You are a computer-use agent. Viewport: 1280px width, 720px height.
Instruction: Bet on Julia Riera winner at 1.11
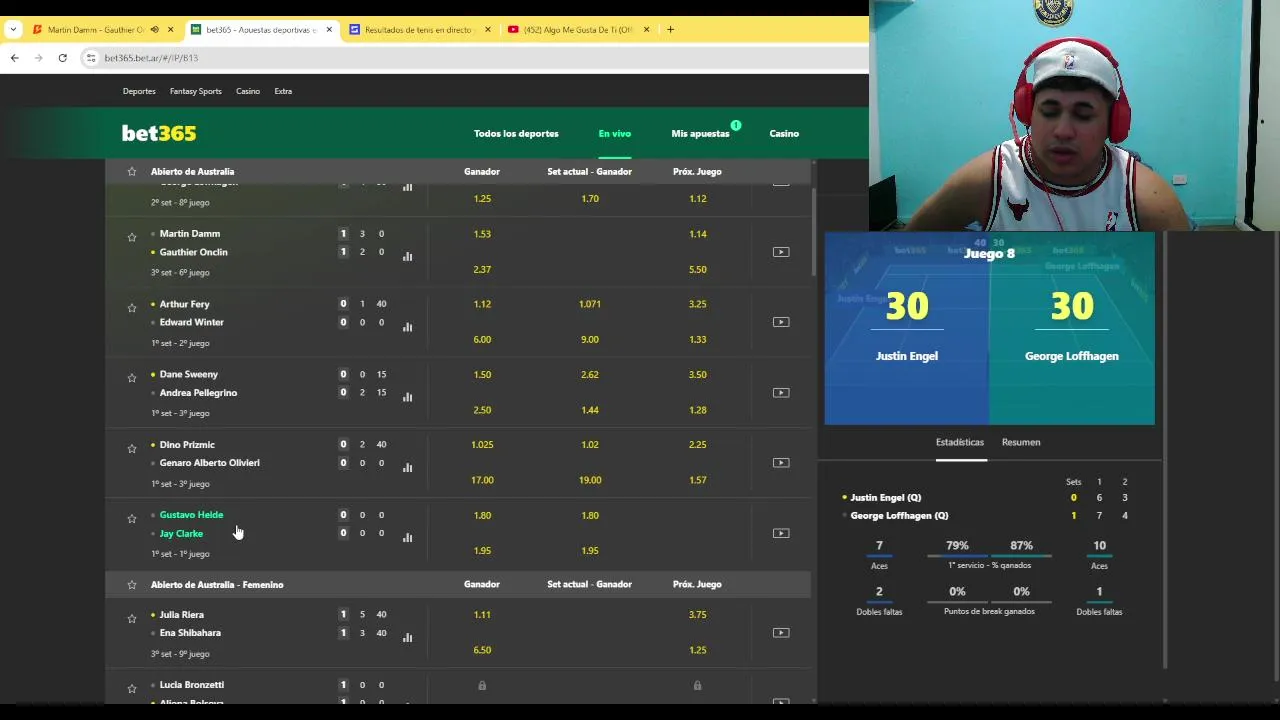(482, 615)
